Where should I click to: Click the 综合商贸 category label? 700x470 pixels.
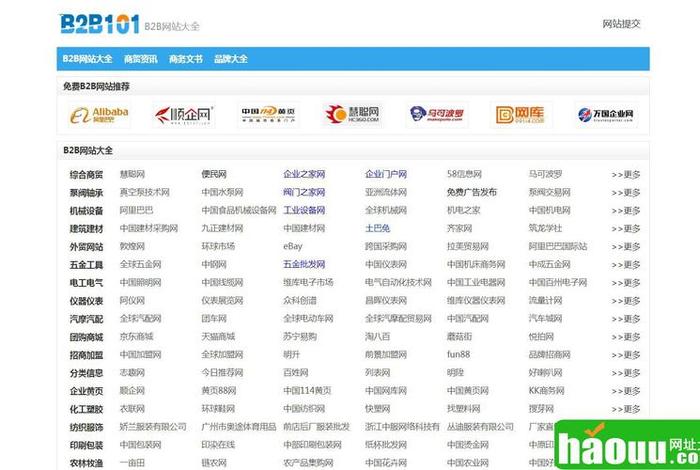tap(86, 175)
